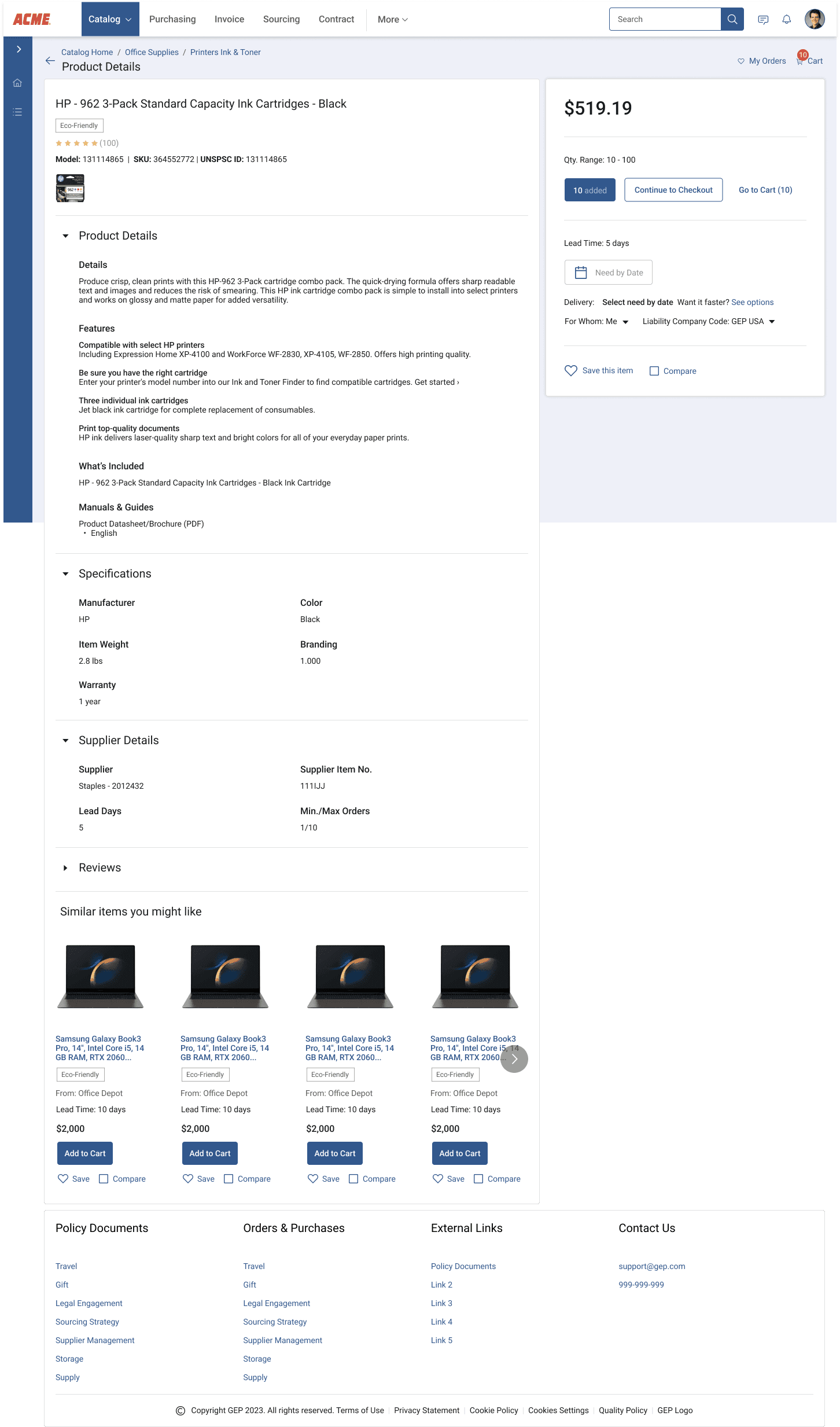Add third Samsung laptop to cart
This screenshot has width=840, height=1427.
[335, 1153]
